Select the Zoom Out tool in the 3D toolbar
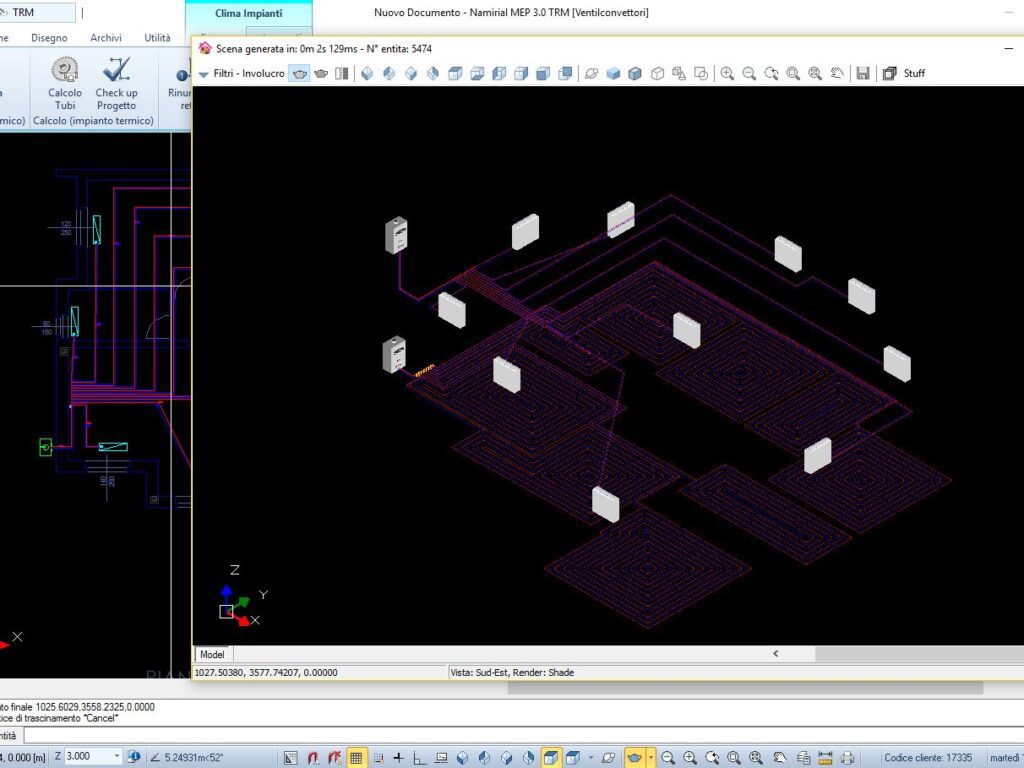This screenshot has width=1024, height=768. 749,73
